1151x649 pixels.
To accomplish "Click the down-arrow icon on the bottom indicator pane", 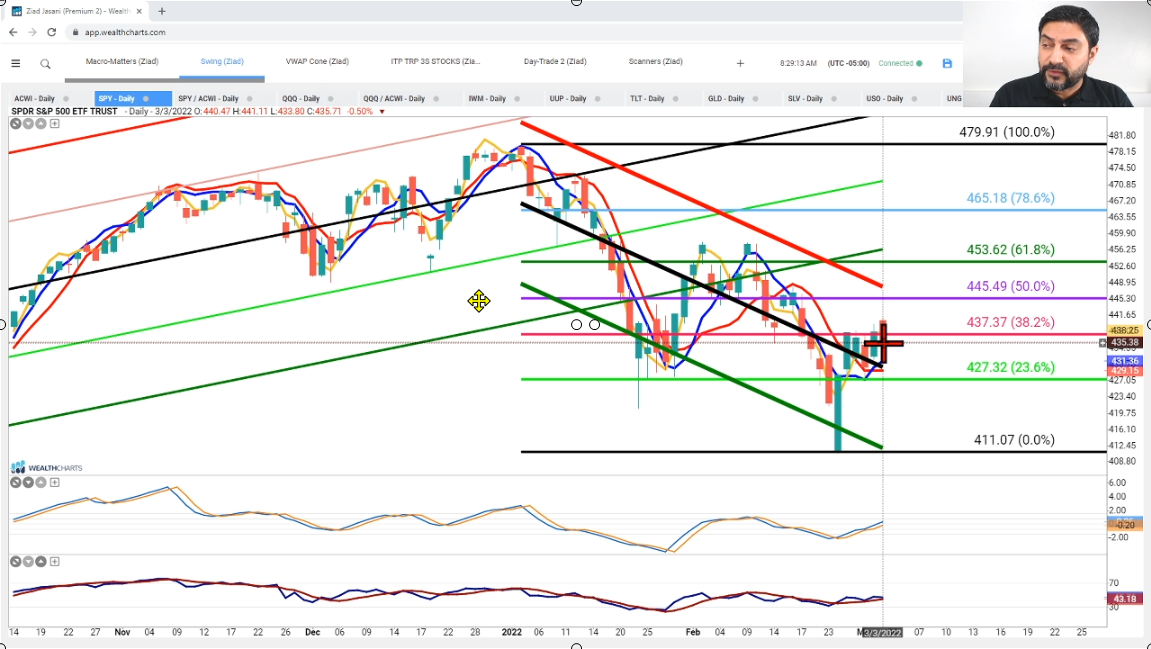I will tap(28, 562).
